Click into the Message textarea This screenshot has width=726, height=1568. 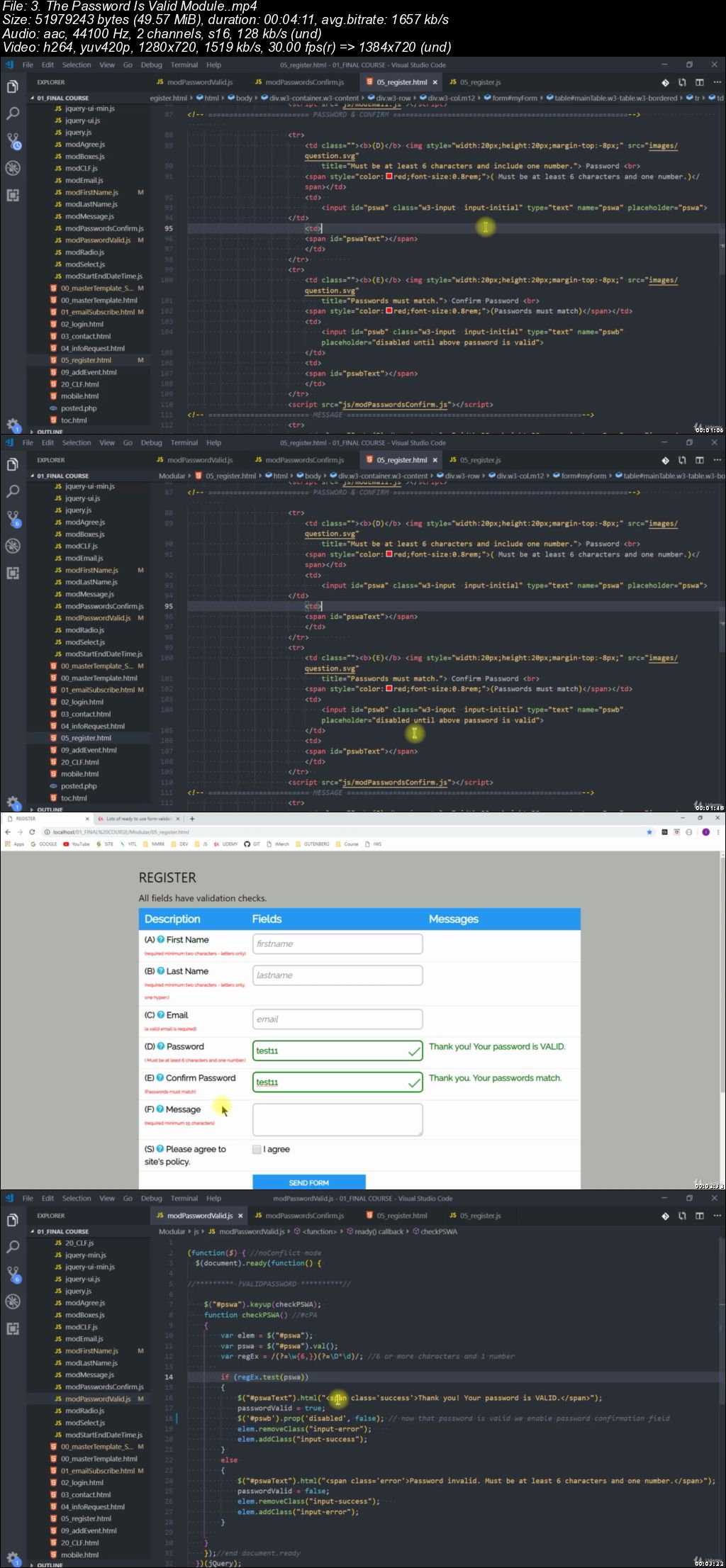(x=337, y=1120)
